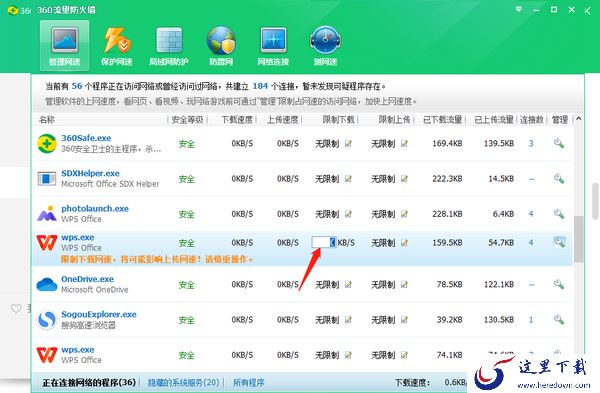Edit download limit for SDXHelper.exe
600x393 pixels.
[x=348, y=179]
